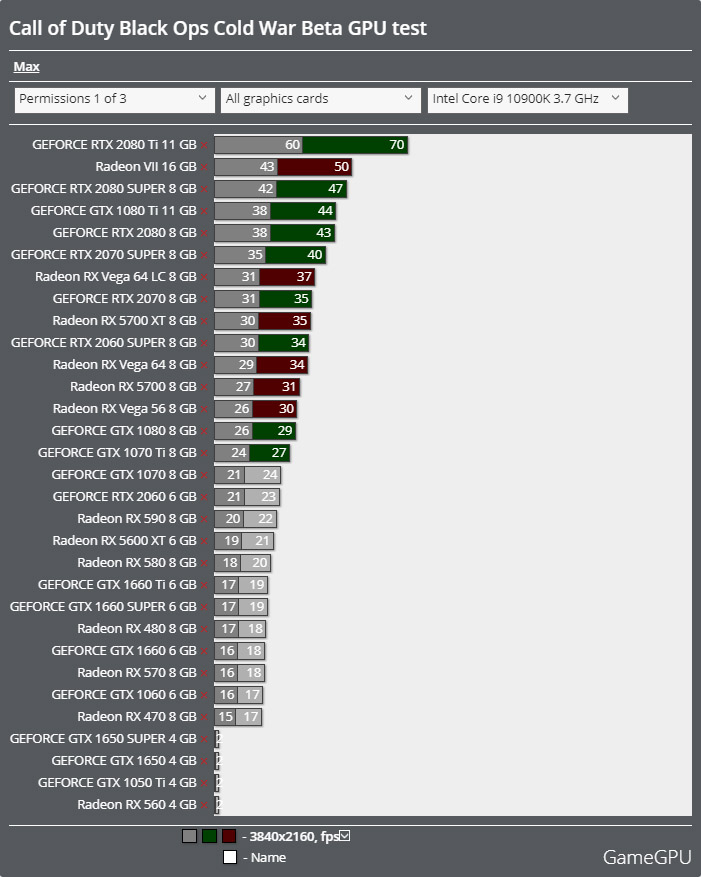Click the Radeon RX Vega 56 8 GB label
This screenshot has height=877, width=701.
pos(125,409)
